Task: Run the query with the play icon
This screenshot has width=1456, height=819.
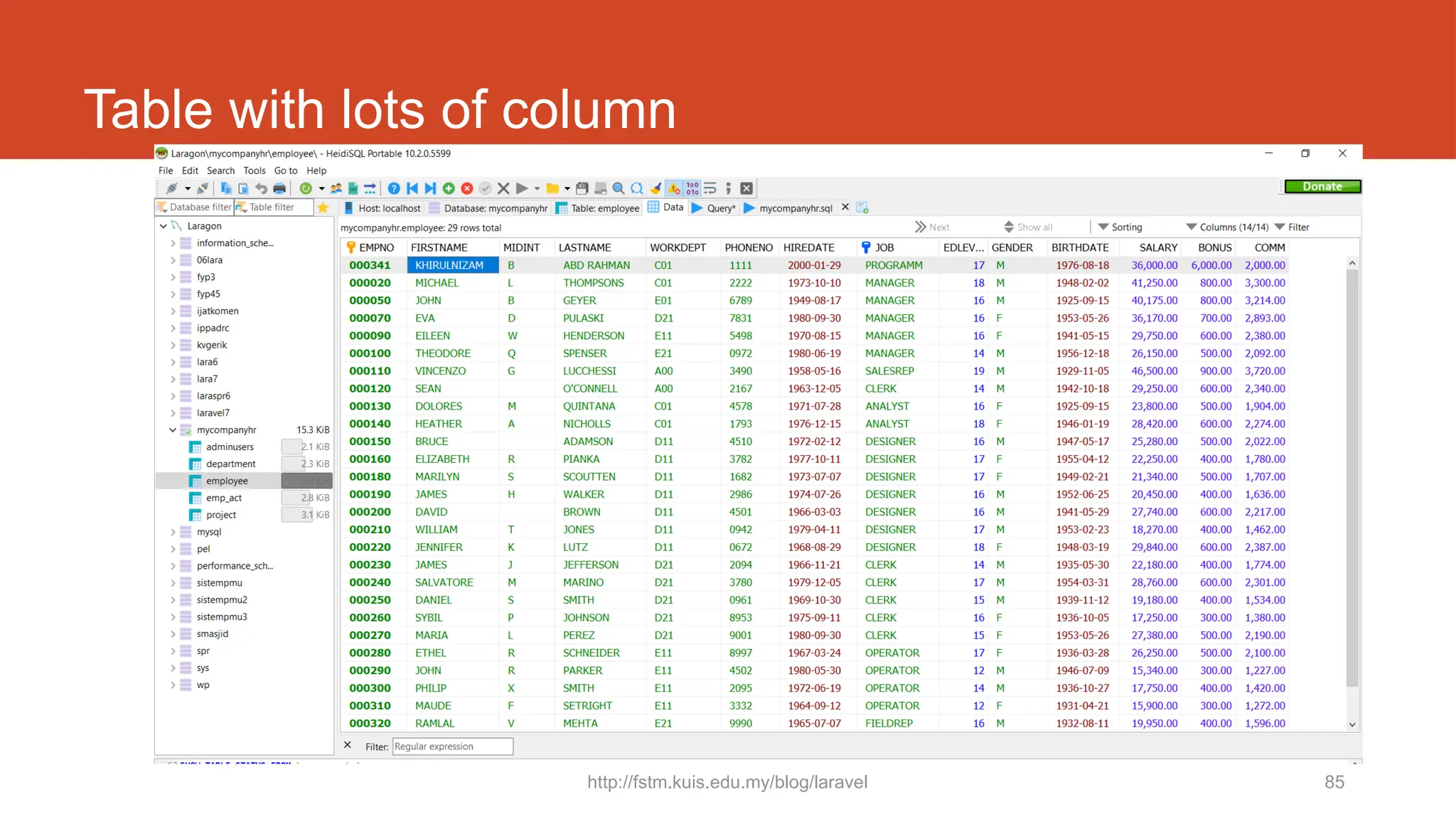Action: [x=522, y=188]
